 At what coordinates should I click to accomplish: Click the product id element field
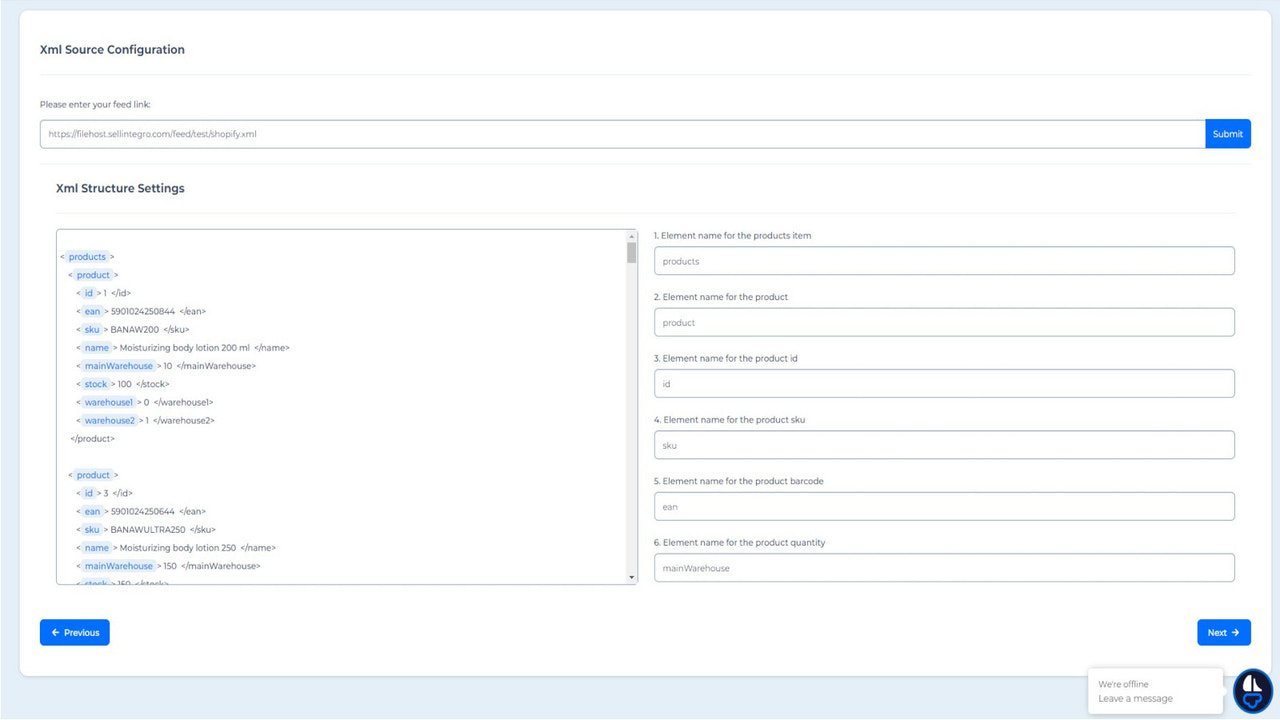[944, 383]
